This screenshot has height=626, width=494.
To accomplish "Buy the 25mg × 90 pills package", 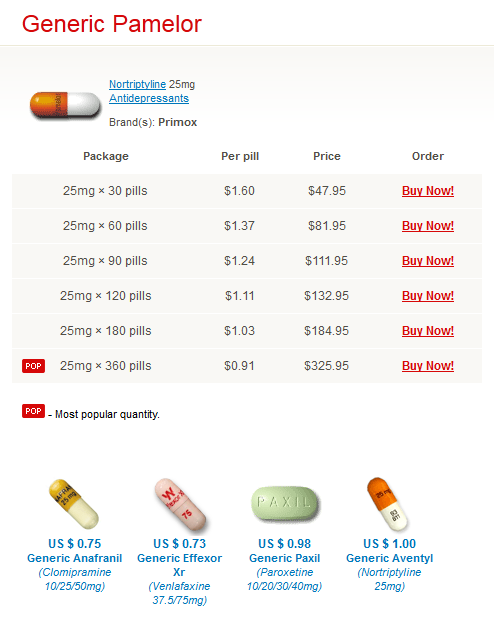I will [428, 261].
